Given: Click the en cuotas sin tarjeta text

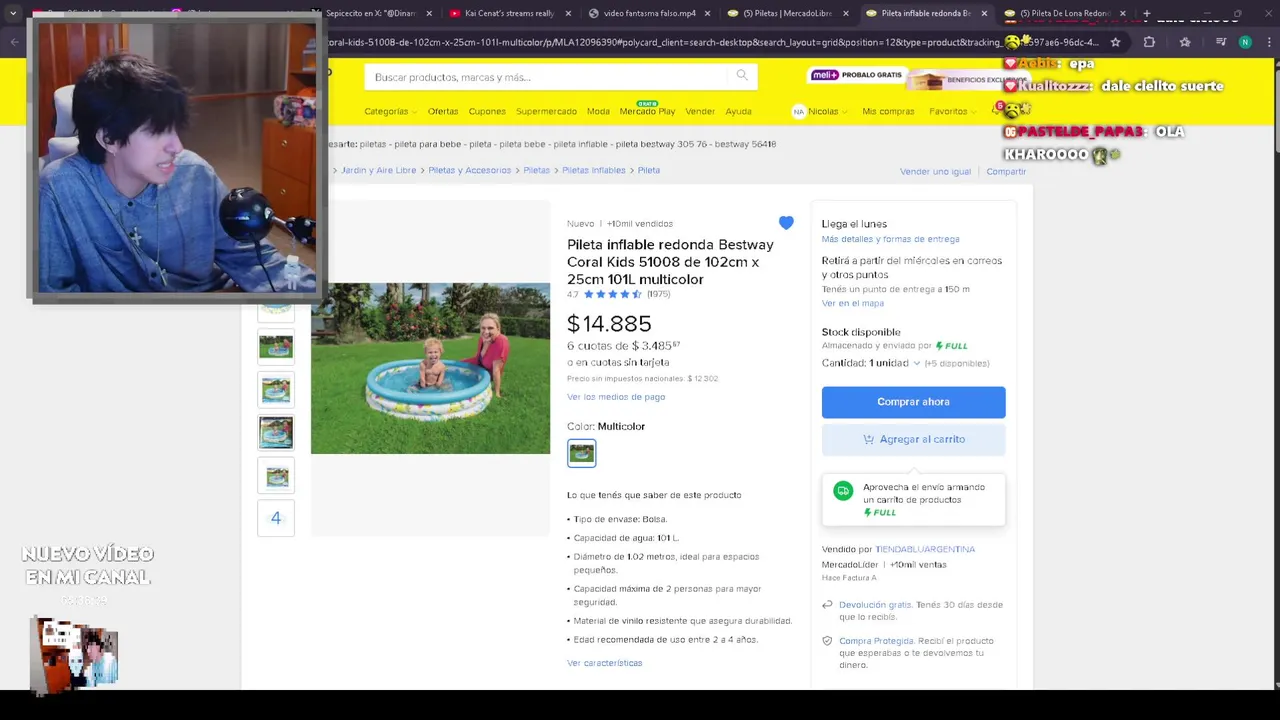Looking at the screenshot, I should click(618, 362).
